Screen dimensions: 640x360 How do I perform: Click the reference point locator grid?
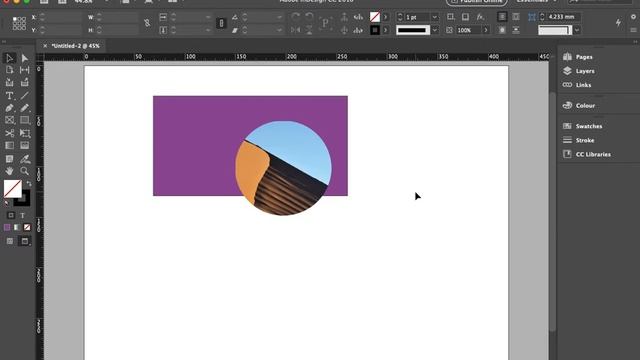[x=19, y=23]
